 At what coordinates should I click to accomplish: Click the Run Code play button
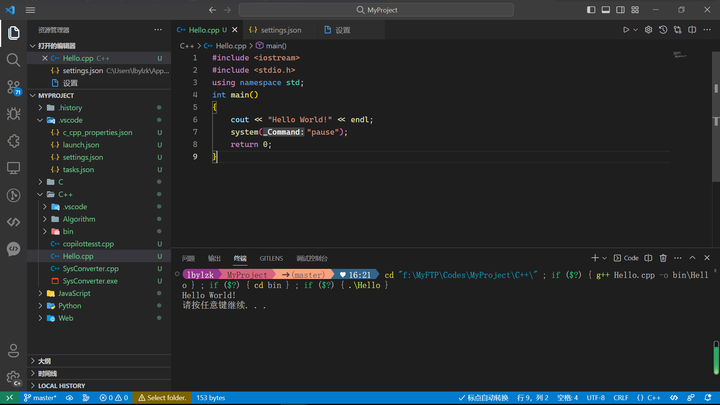[x=626, y=30]
